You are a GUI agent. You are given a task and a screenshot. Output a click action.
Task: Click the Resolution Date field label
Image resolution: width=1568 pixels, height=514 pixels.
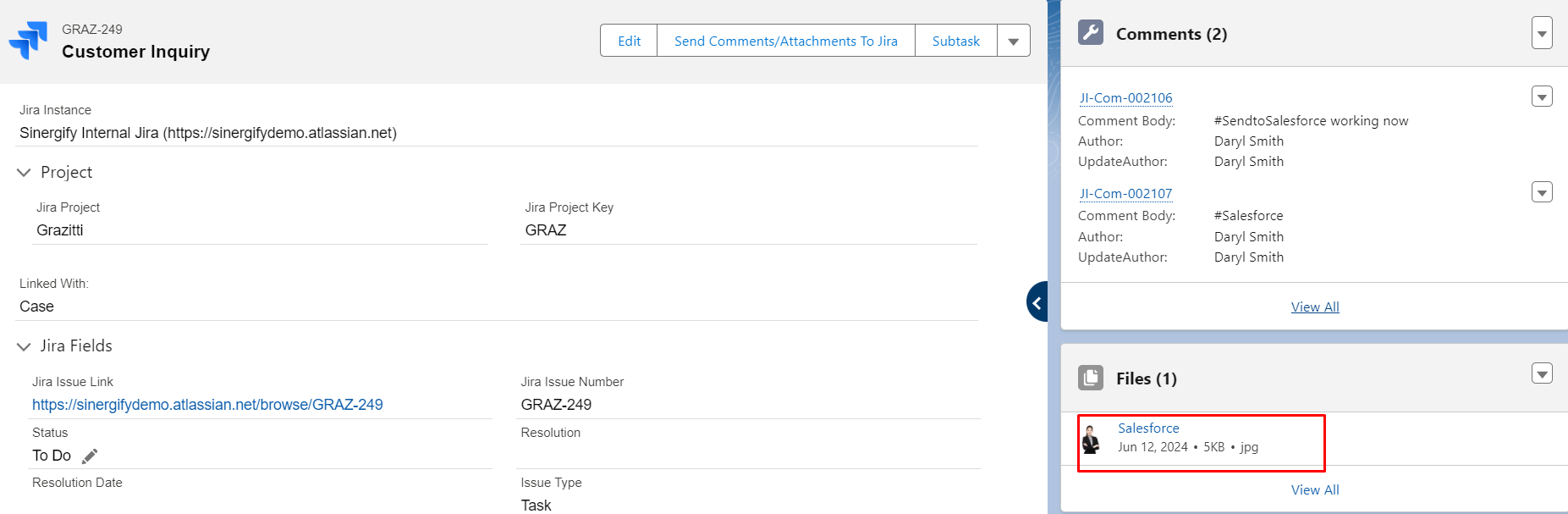(x=77, y=483)
